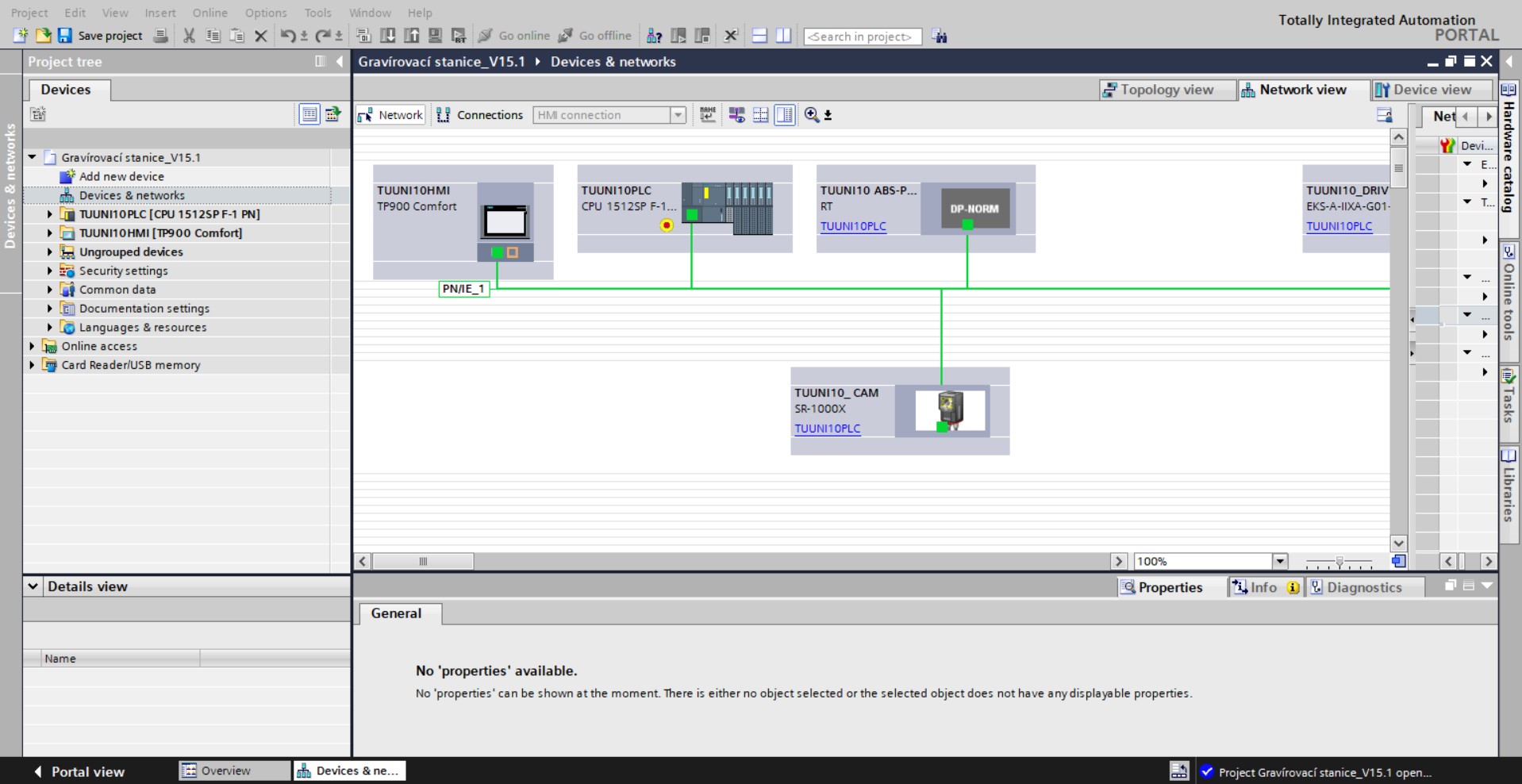1522x784 pixels.
Task: Click the Save project button
Action: point(101,36)
